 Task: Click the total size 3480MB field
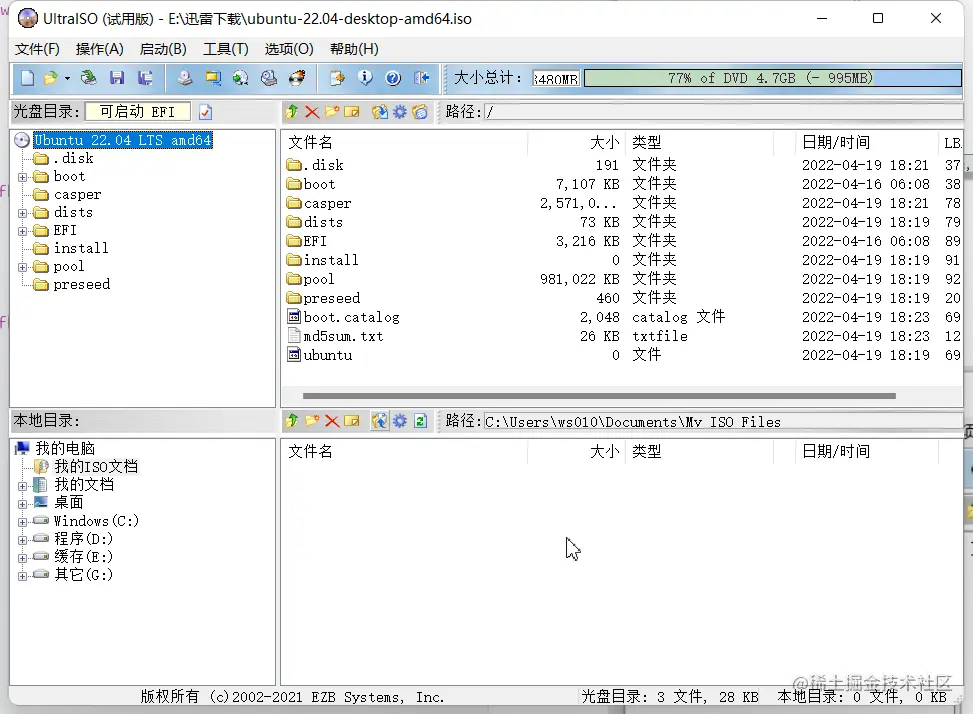click(556, 79)
